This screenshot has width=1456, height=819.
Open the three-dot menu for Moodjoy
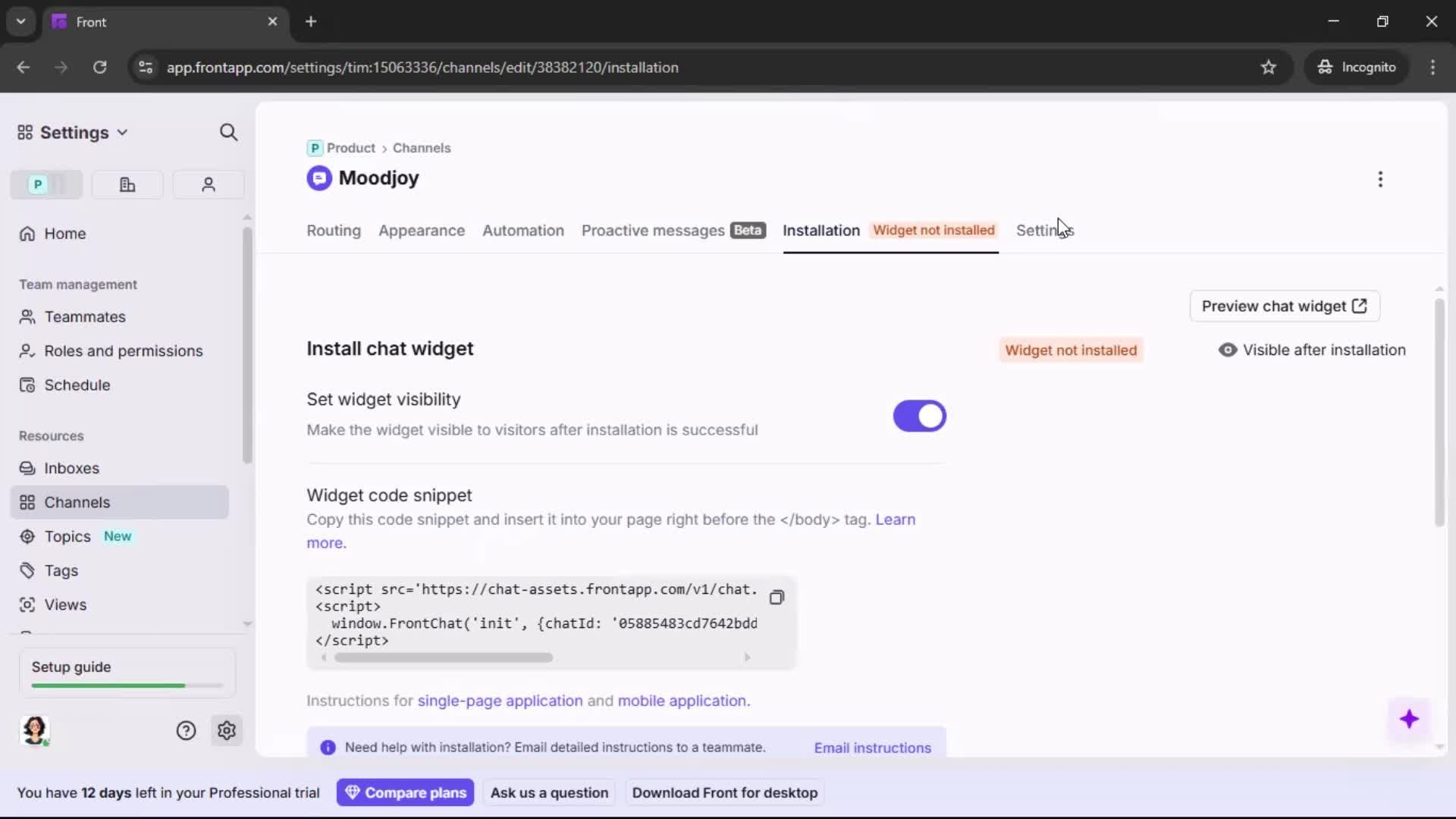pyautogui.click(x=1380, y=179)
